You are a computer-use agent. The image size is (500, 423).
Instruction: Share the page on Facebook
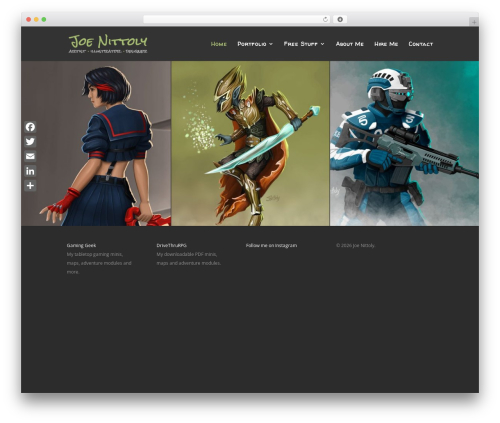pyautogui.click(x=30, y=127)
